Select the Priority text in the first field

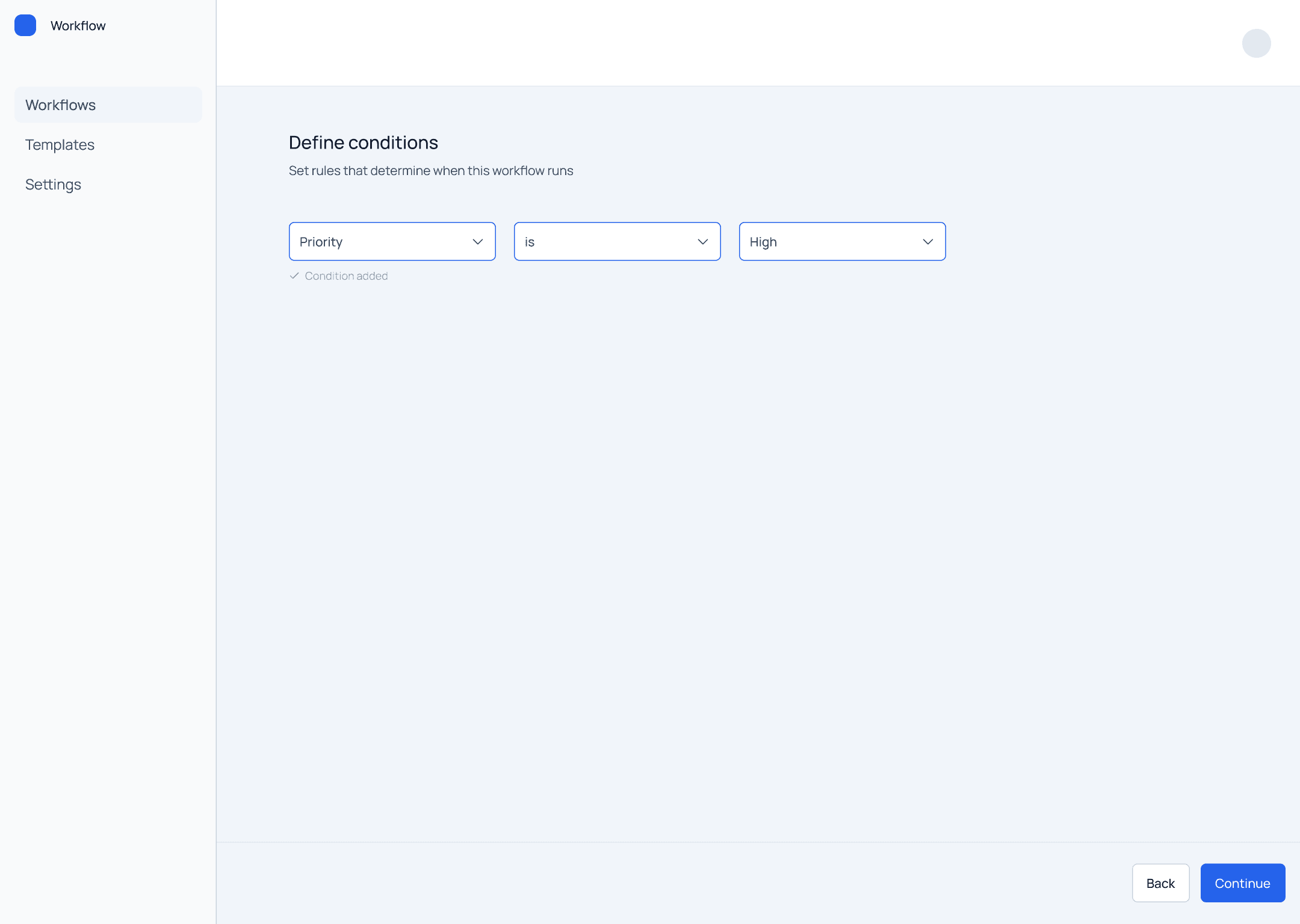pos(321,242)
